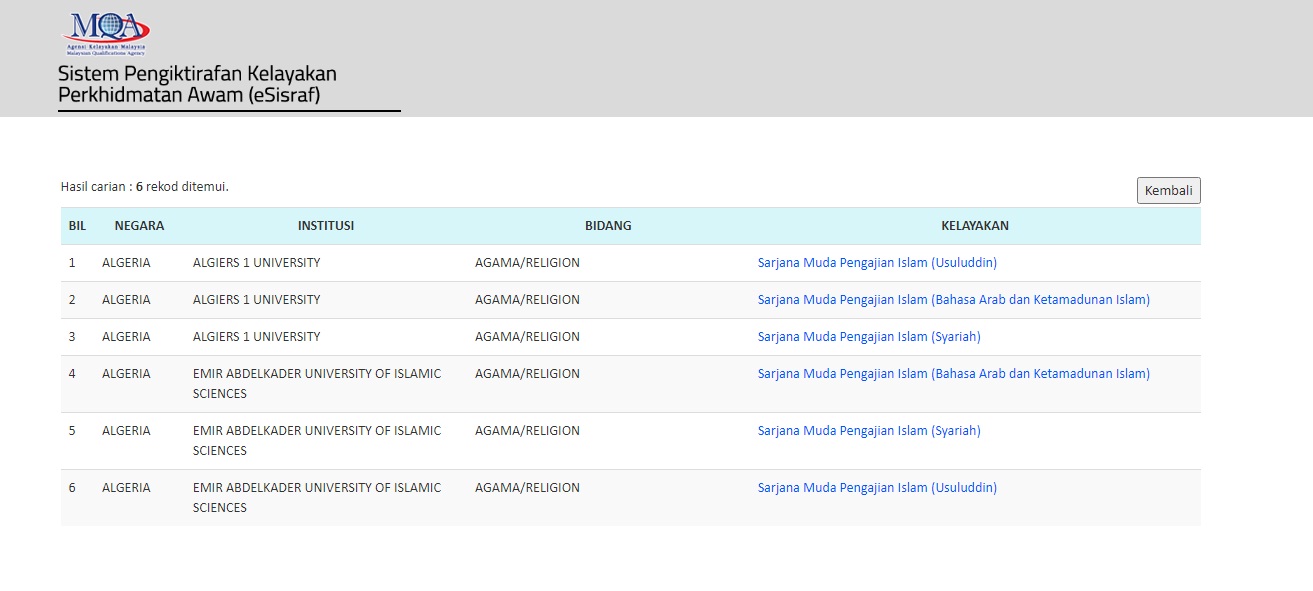This screenshot has height=591, width=1313.
Task: Click the INSTITUSI column header
Action: tap(325, 226)
